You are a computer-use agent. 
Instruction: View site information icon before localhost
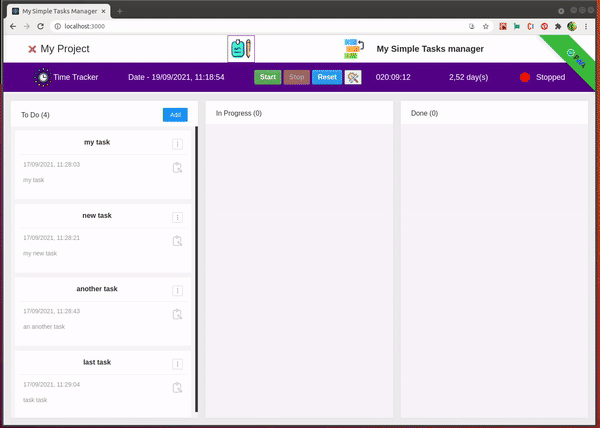pyautogui.click(x=57, y=26)
